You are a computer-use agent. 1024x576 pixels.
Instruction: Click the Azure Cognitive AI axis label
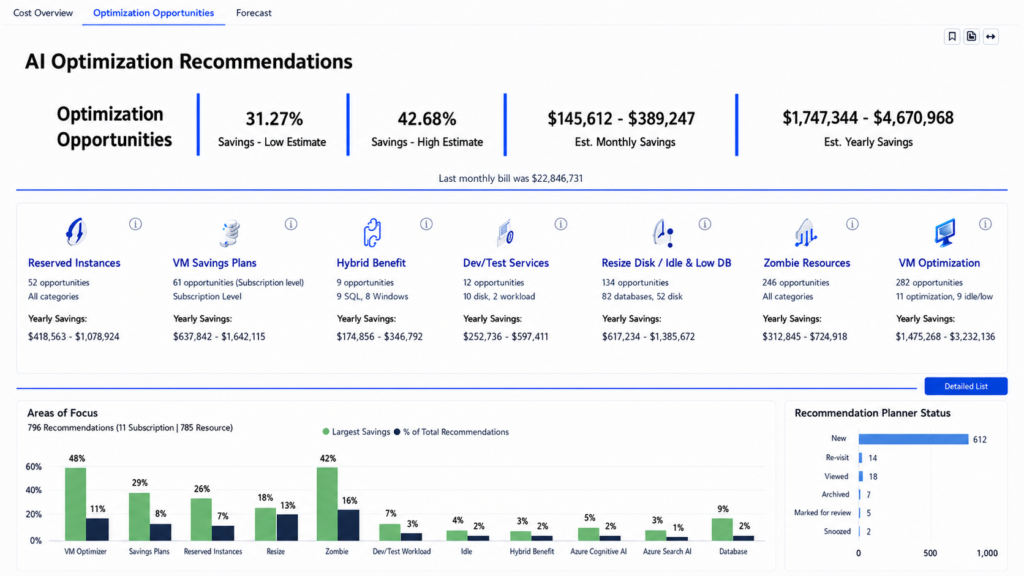598,552
